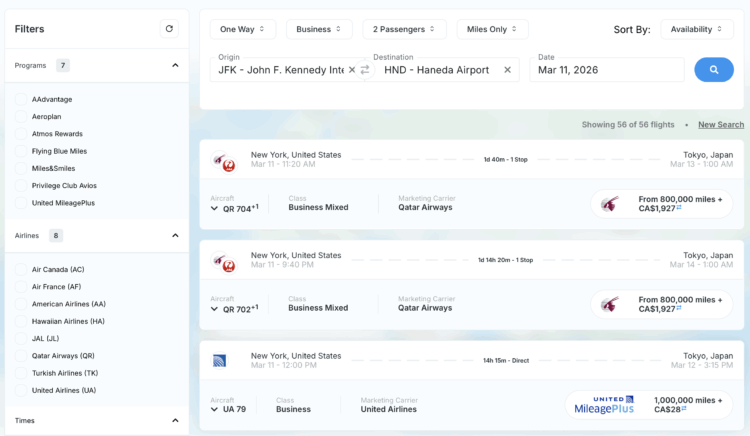750x436 pixels.
Task: Click the Mar 11, 2026 date field
Action: point(607,70)
